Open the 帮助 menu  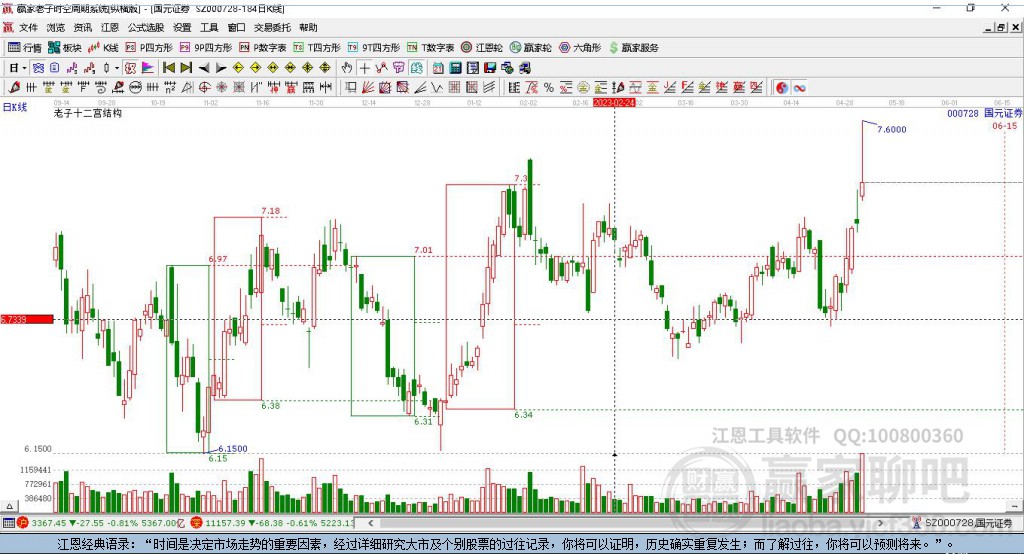point(308,27)
